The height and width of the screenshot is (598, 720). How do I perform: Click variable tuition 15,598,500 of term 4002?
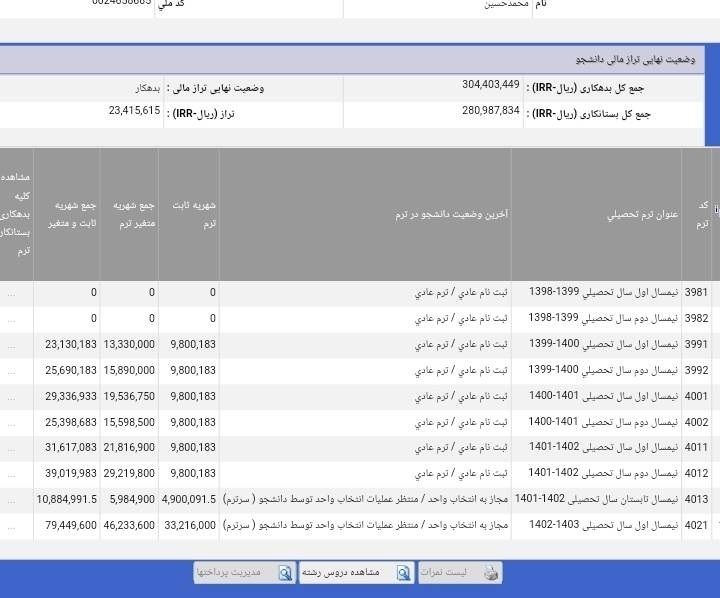pyautogui.click(x=129, y=422)
